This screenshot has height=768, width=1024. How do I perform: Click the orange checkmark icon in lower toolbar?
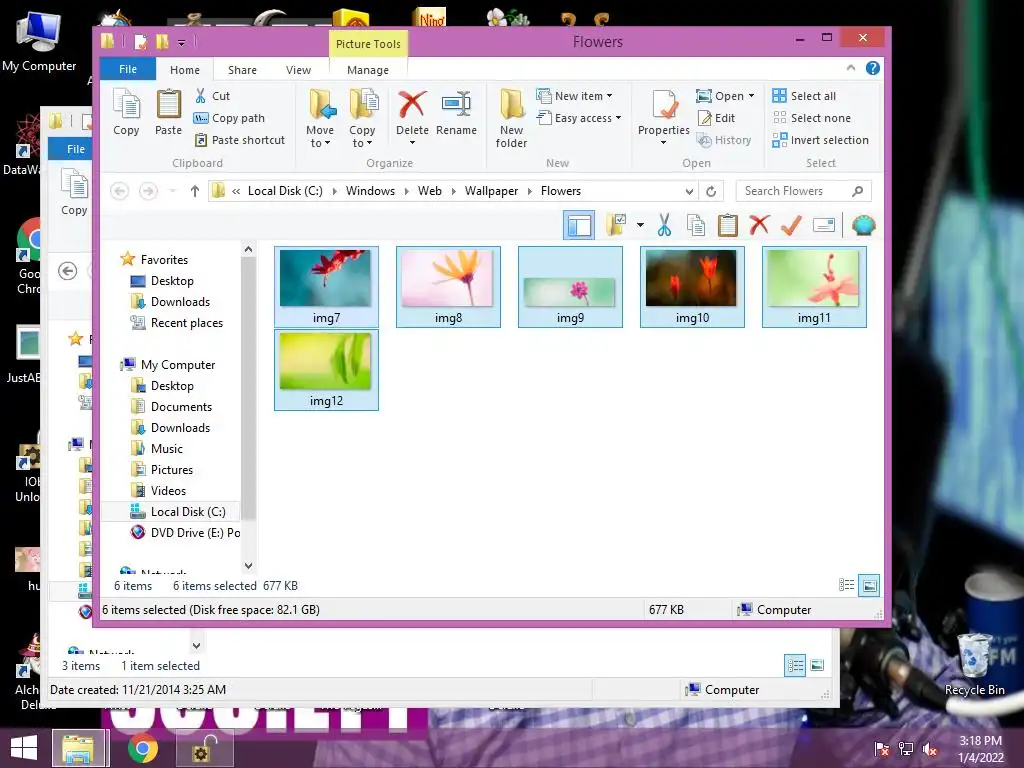[x=791, y=225]
